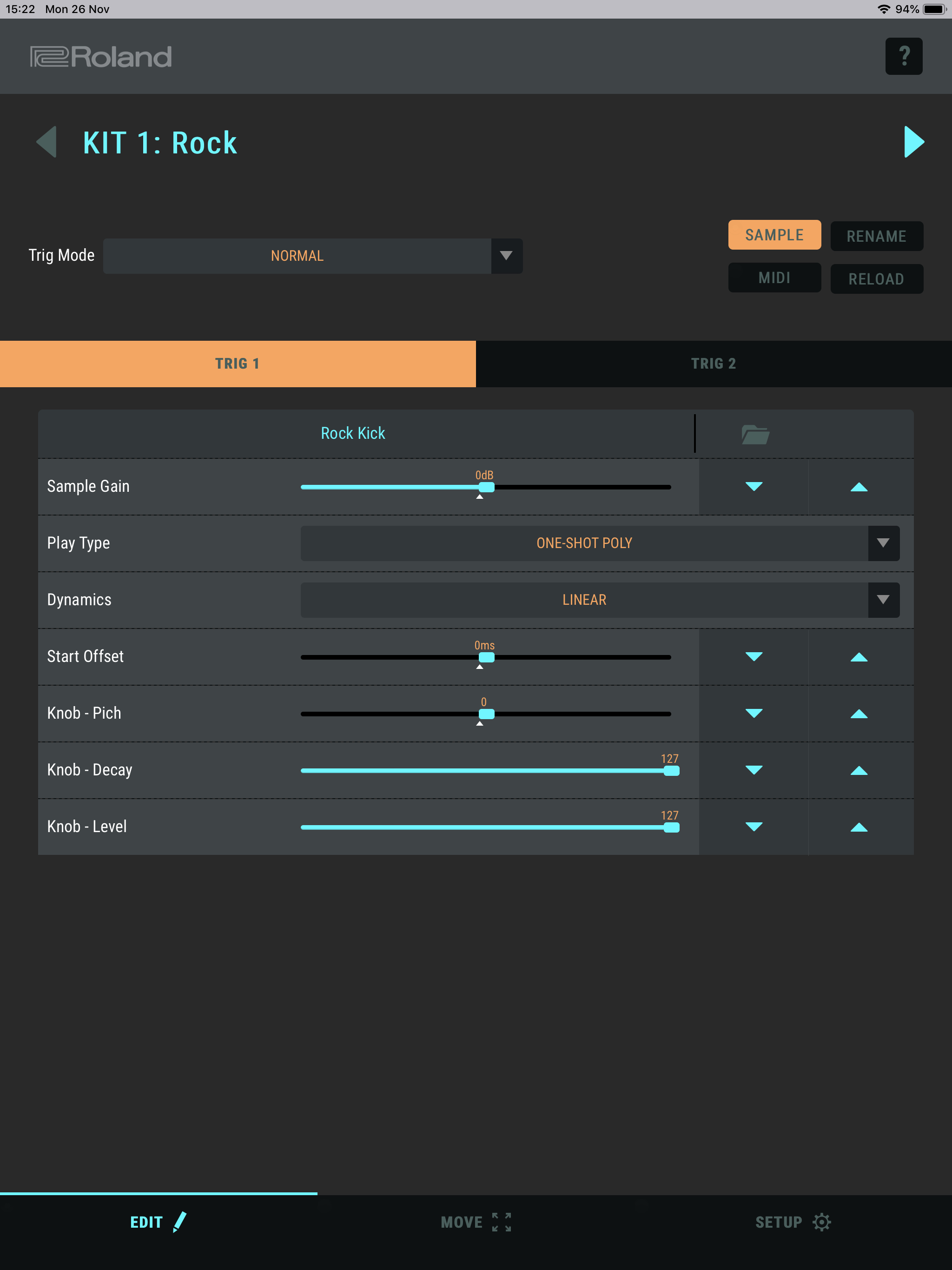
Task: Open the Dynamics dropdown arrow
Action: (883, 600)
